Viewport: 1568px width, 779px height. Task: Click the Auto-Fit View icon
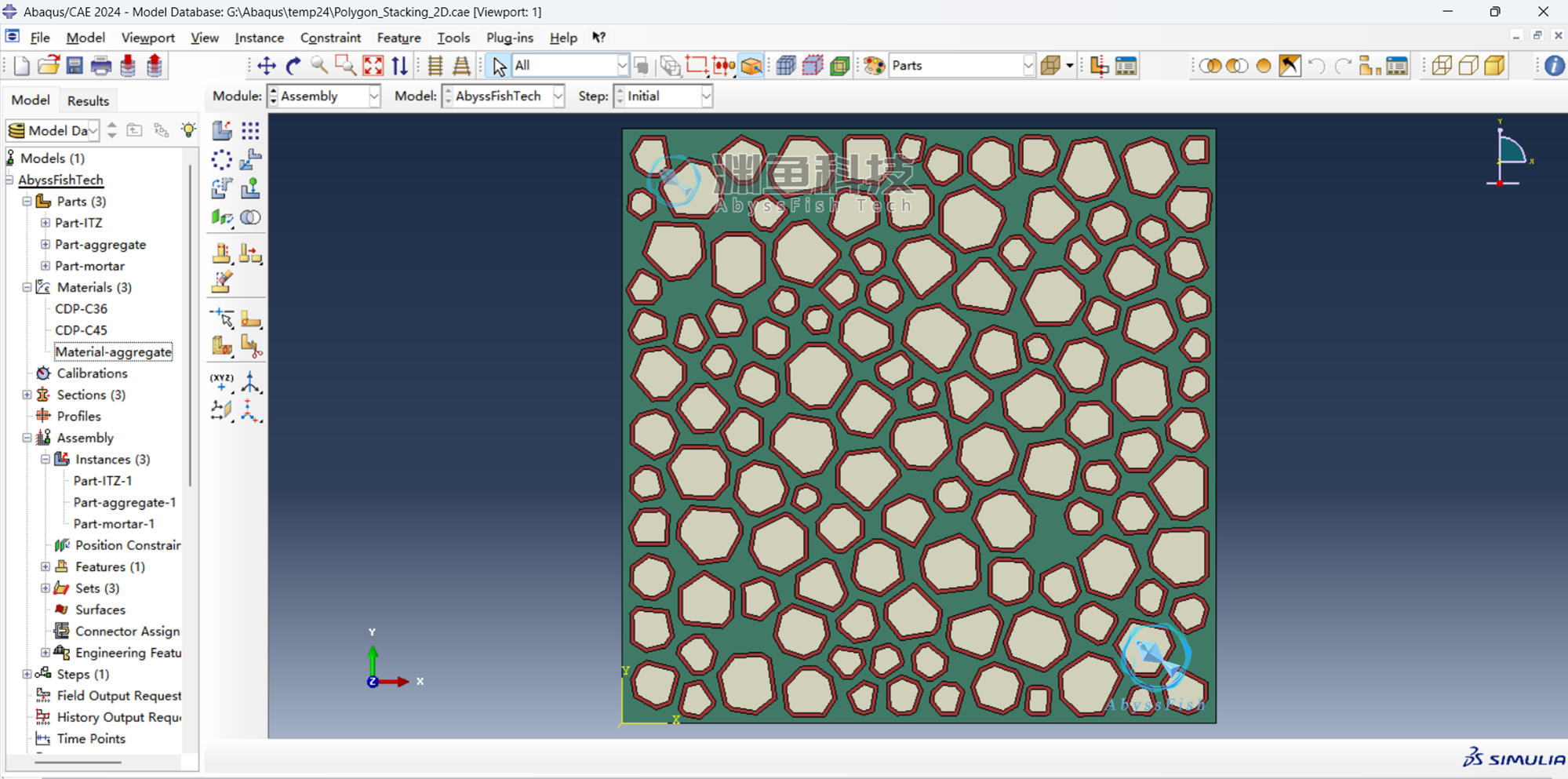point(373,66)
